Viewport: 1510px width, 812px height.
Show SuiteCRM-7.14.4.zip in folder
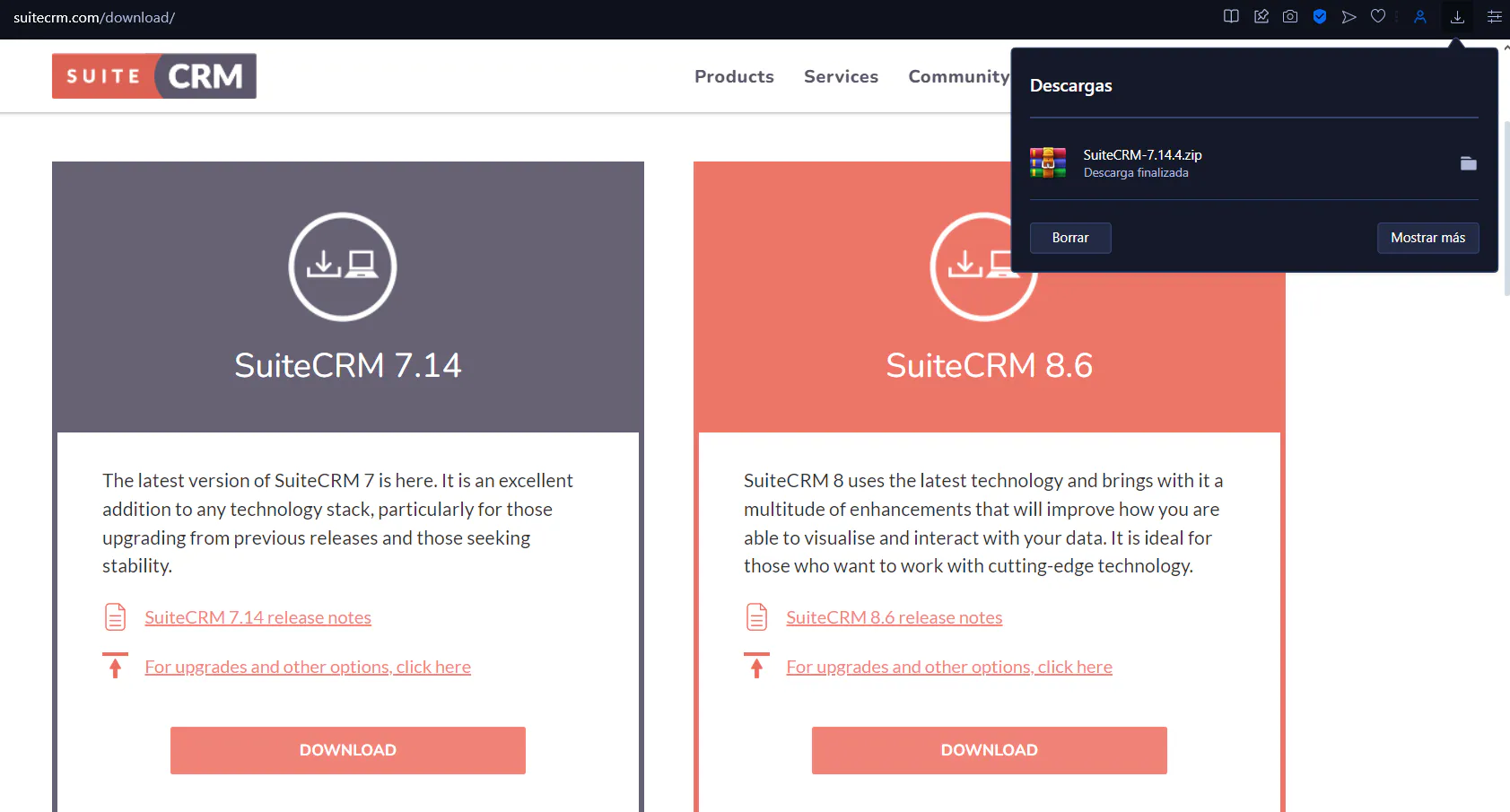coord(1468,163)
